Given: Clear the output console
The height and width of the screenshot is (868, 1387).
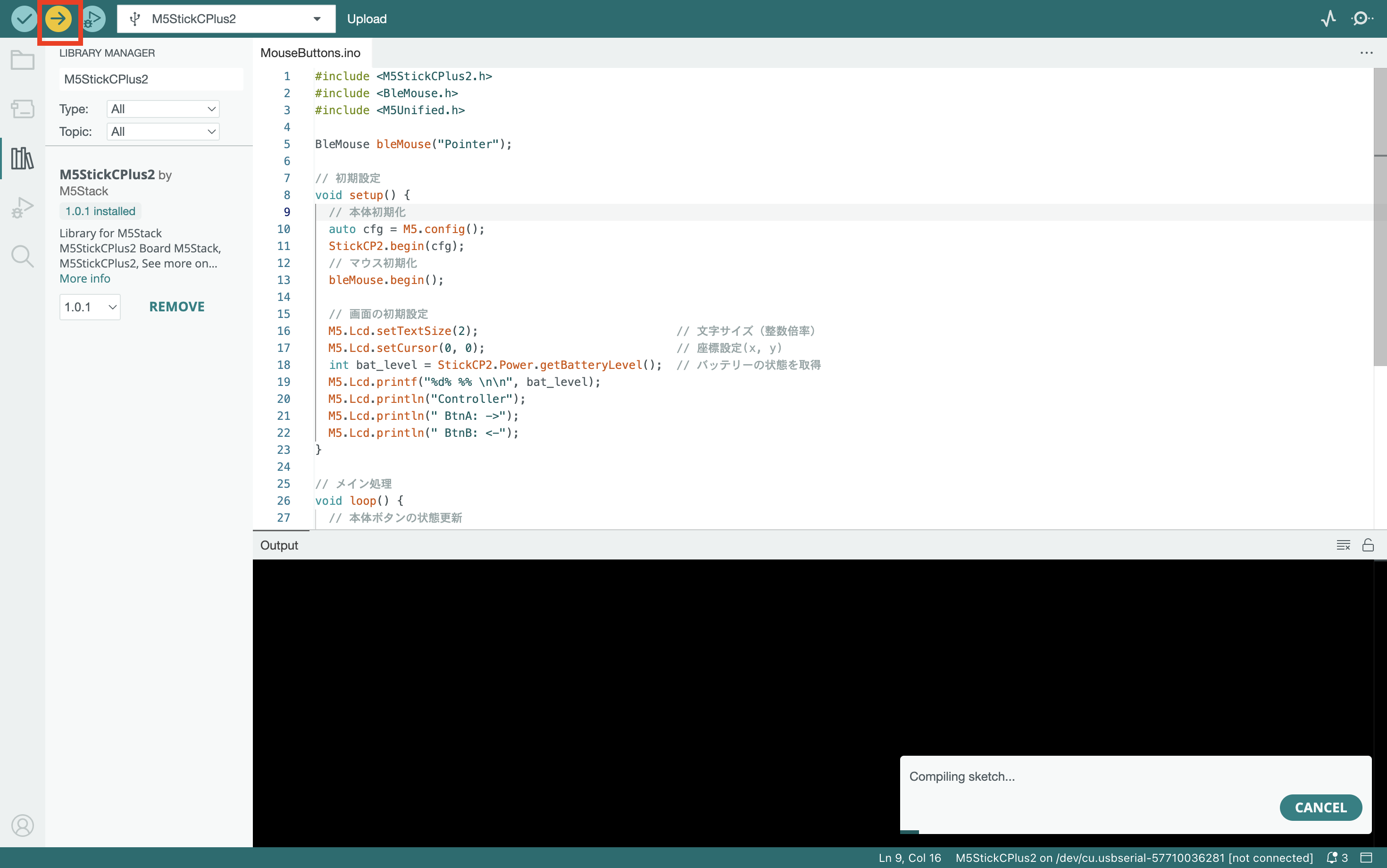Looking at the screenshot, I should click(x=1343, y=545).
